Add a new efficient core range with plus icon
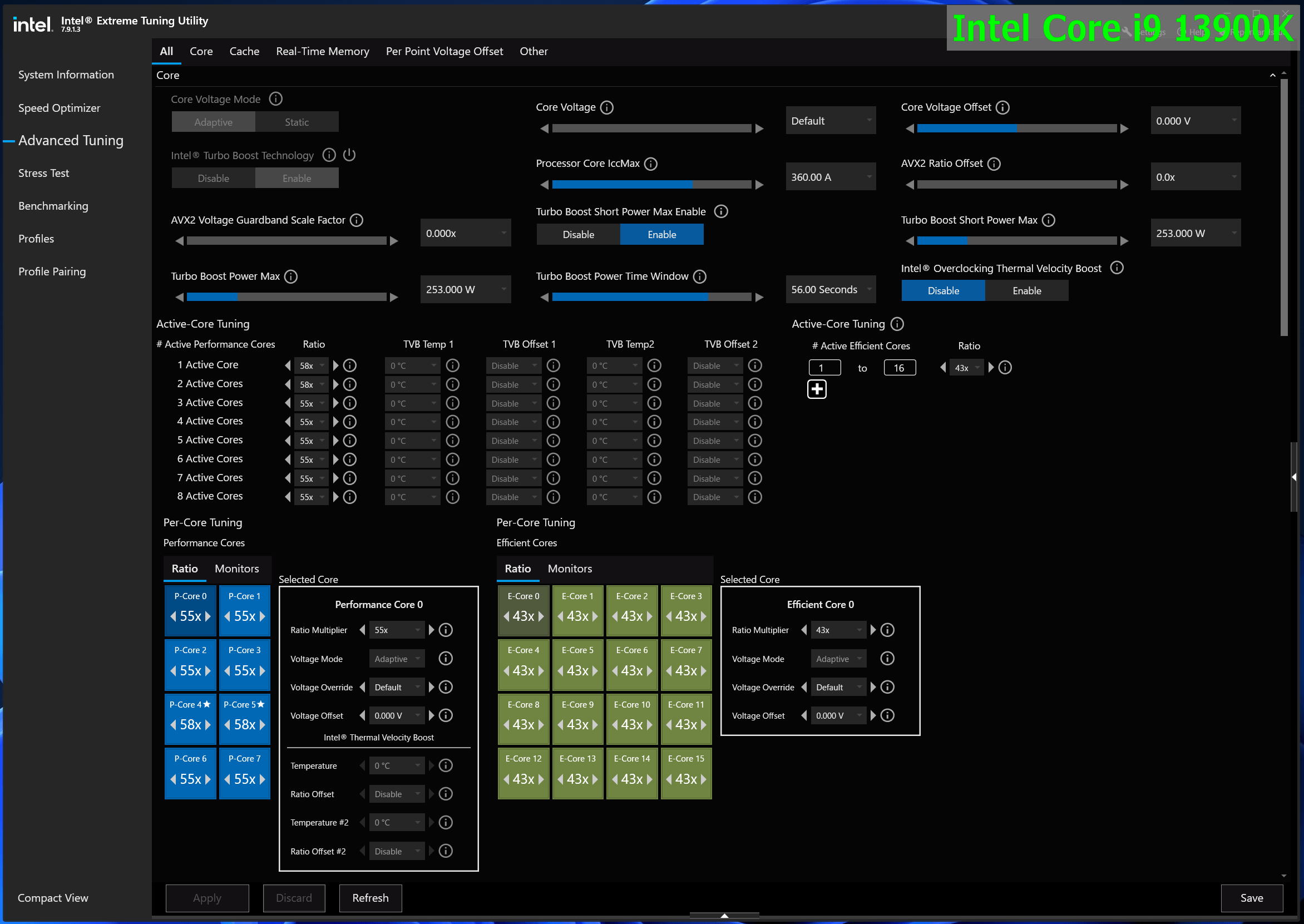1304x924 pixels. click(x=817, y=389)
